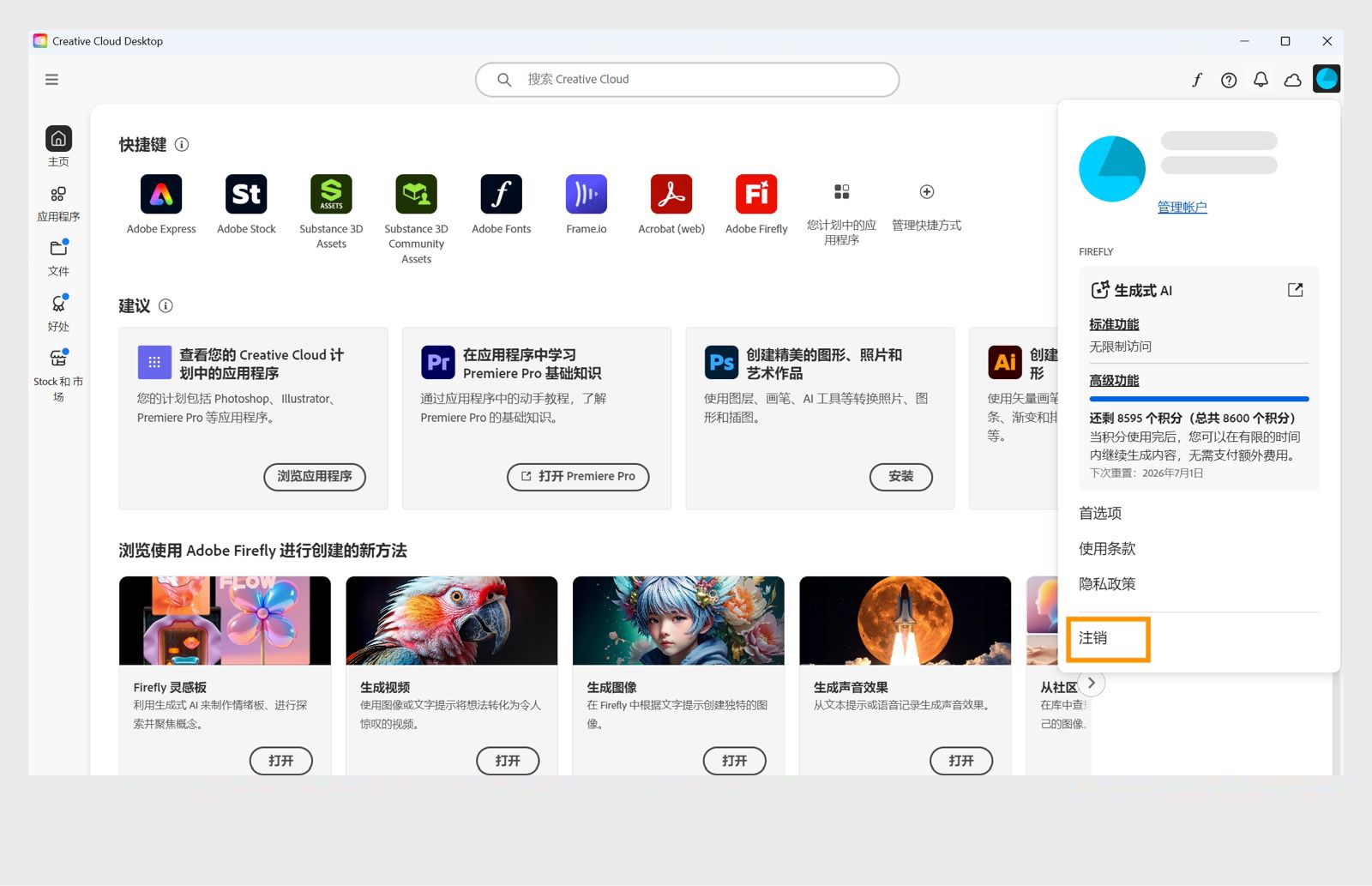This screenshot has width=1372, height=886.
Task: Click the Creative Cloud window title icon
Action: tap(40, 40)
